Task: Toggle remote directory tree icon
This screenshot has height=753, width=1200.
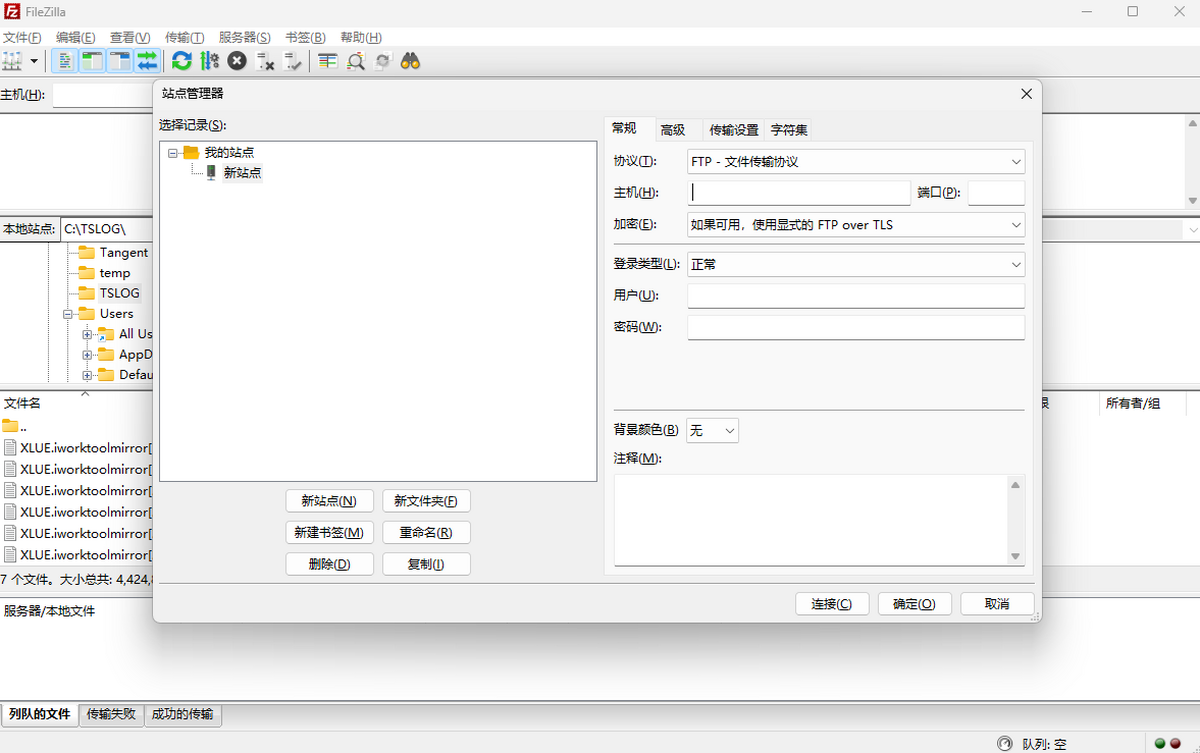Action: click(x=120, y=61)
